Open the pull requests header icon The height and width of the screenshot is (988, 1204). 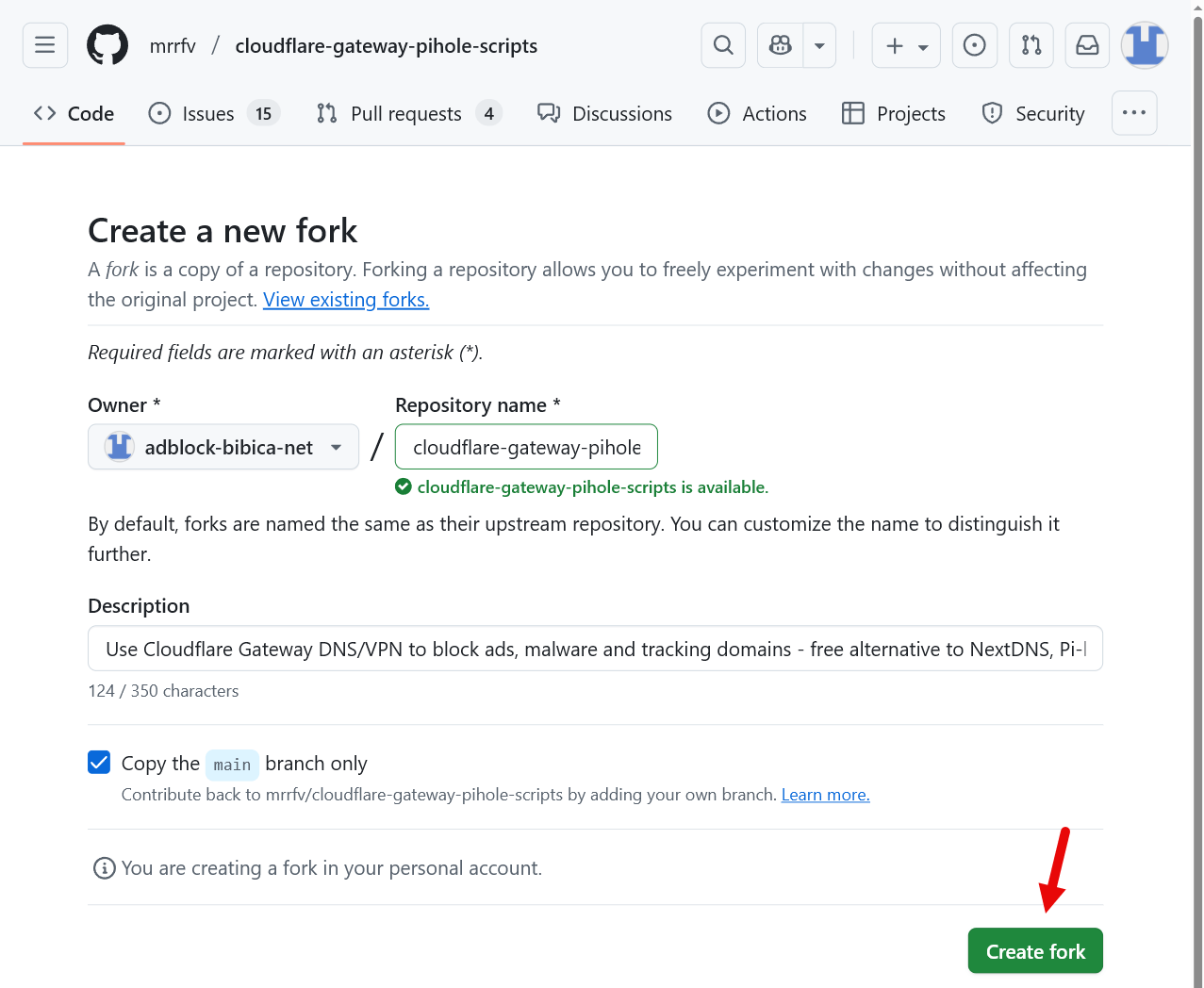1031,45
